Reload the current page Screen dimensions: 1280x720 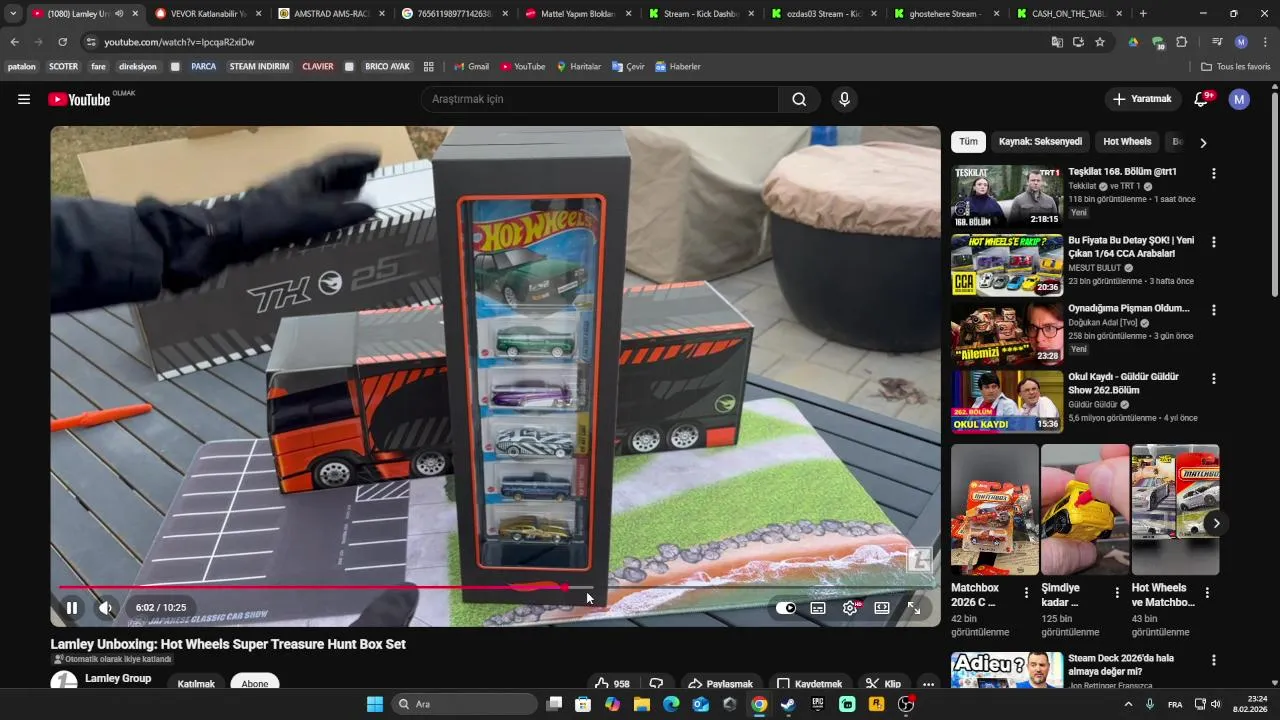point(62,42)
